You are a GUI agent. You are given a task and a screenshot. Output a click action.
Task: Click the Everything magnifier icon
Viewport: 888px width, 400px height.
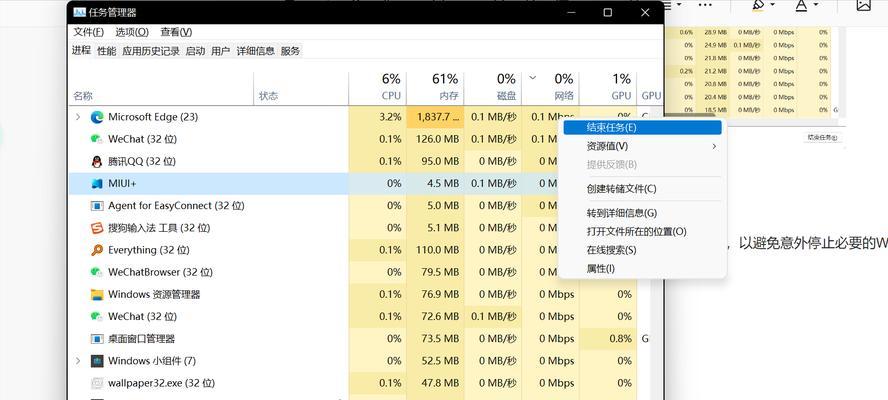point(97,250)
